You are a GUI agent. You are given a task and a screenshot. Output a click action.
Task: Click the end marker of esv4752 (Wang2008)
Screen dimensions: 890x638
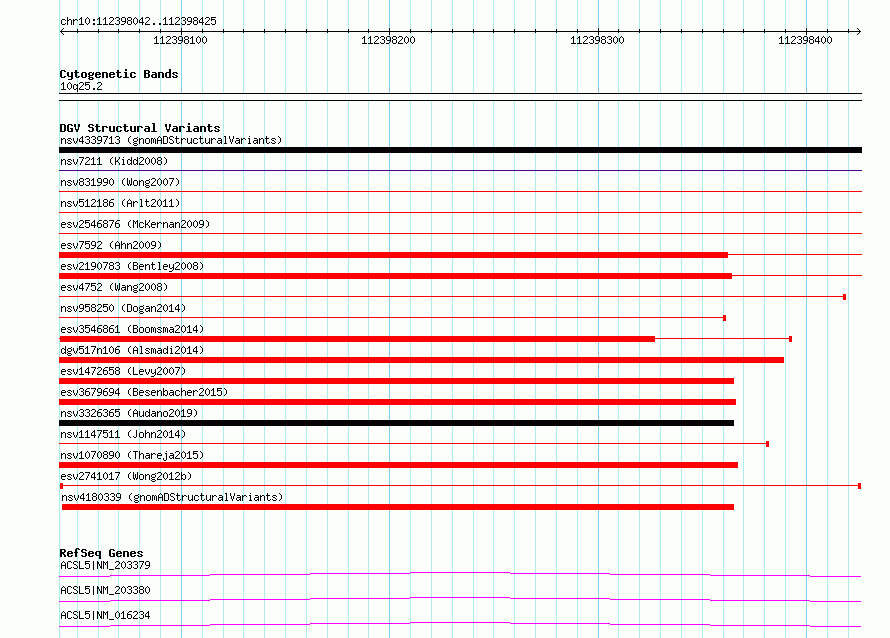(845, 297)
